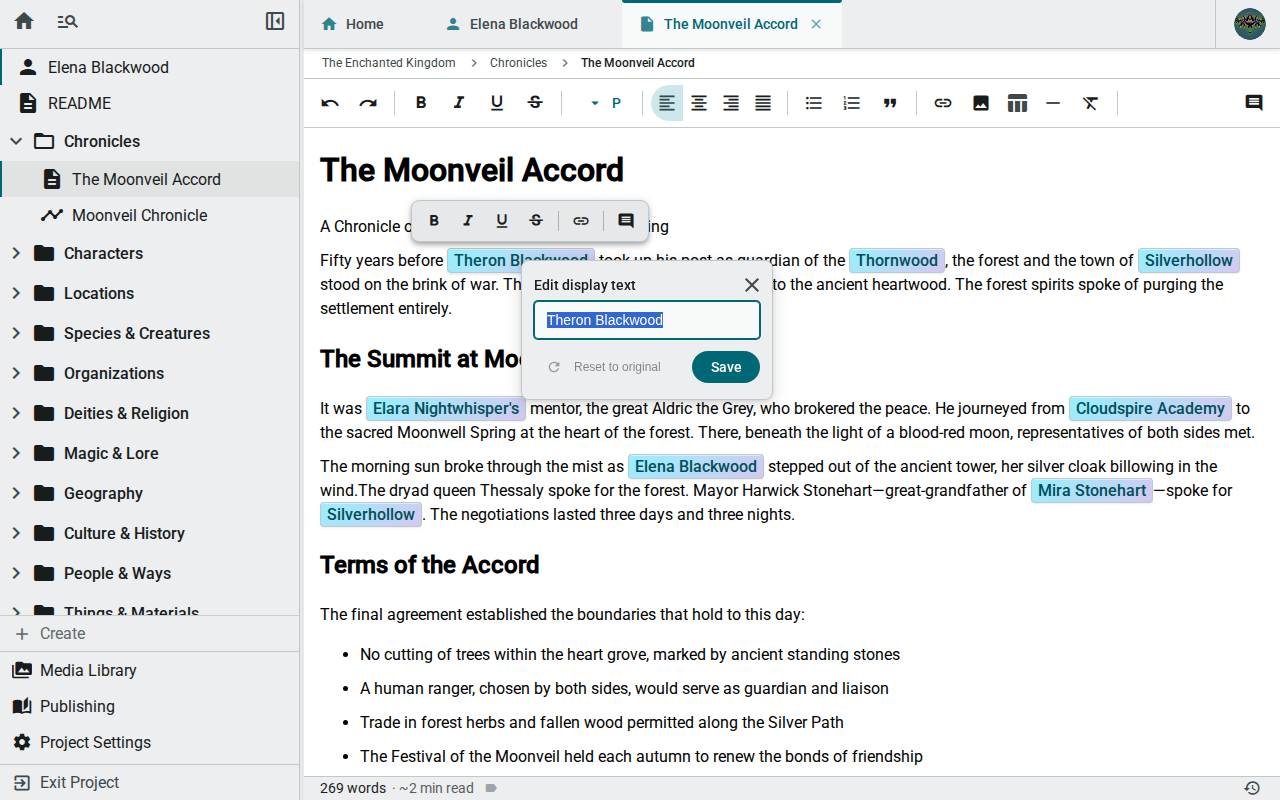Open the Media Library
Screen dimensions: 1280x800
click(150, 670)
